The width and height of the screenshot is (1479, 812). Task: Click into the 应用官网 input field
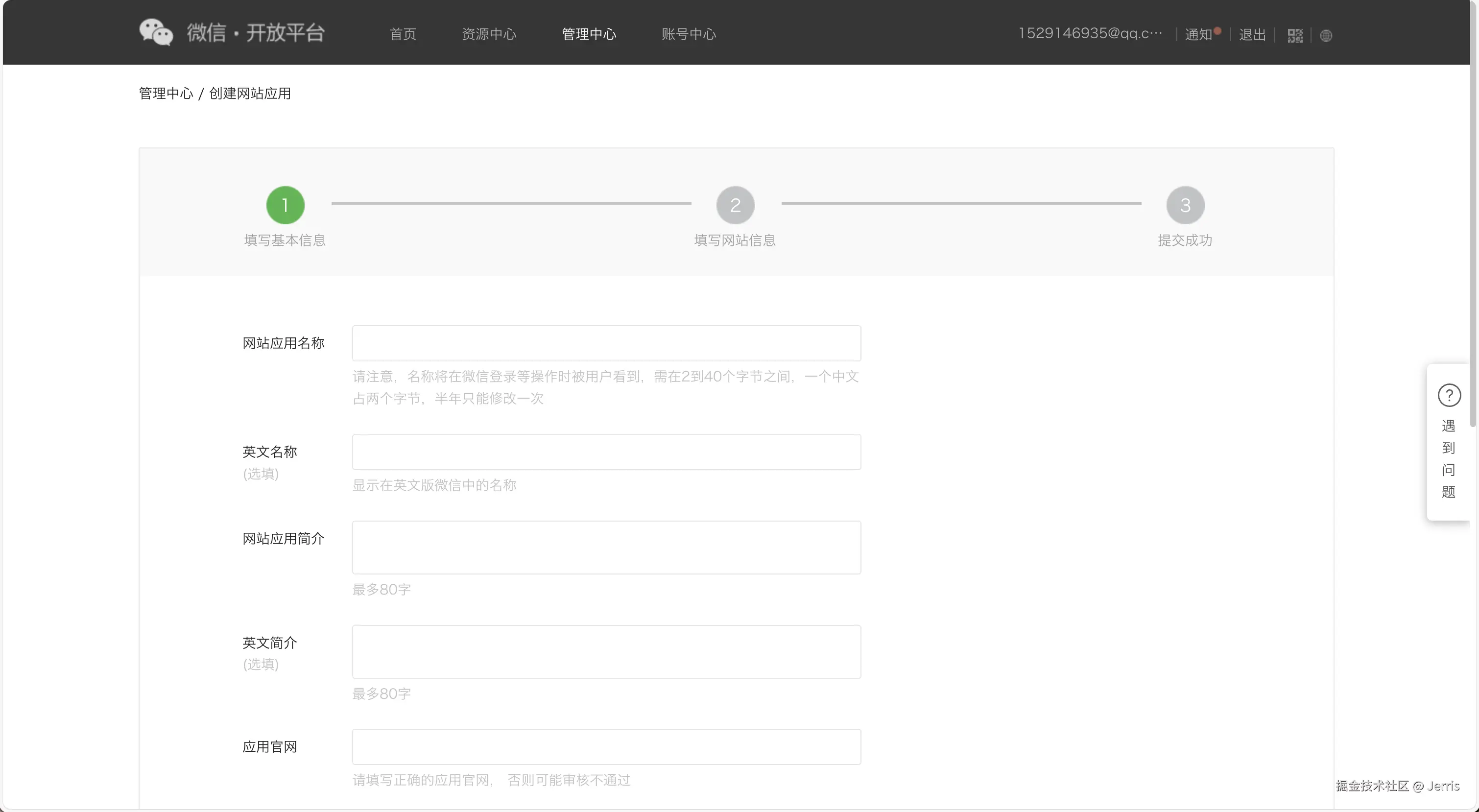(x=606, y=746)
